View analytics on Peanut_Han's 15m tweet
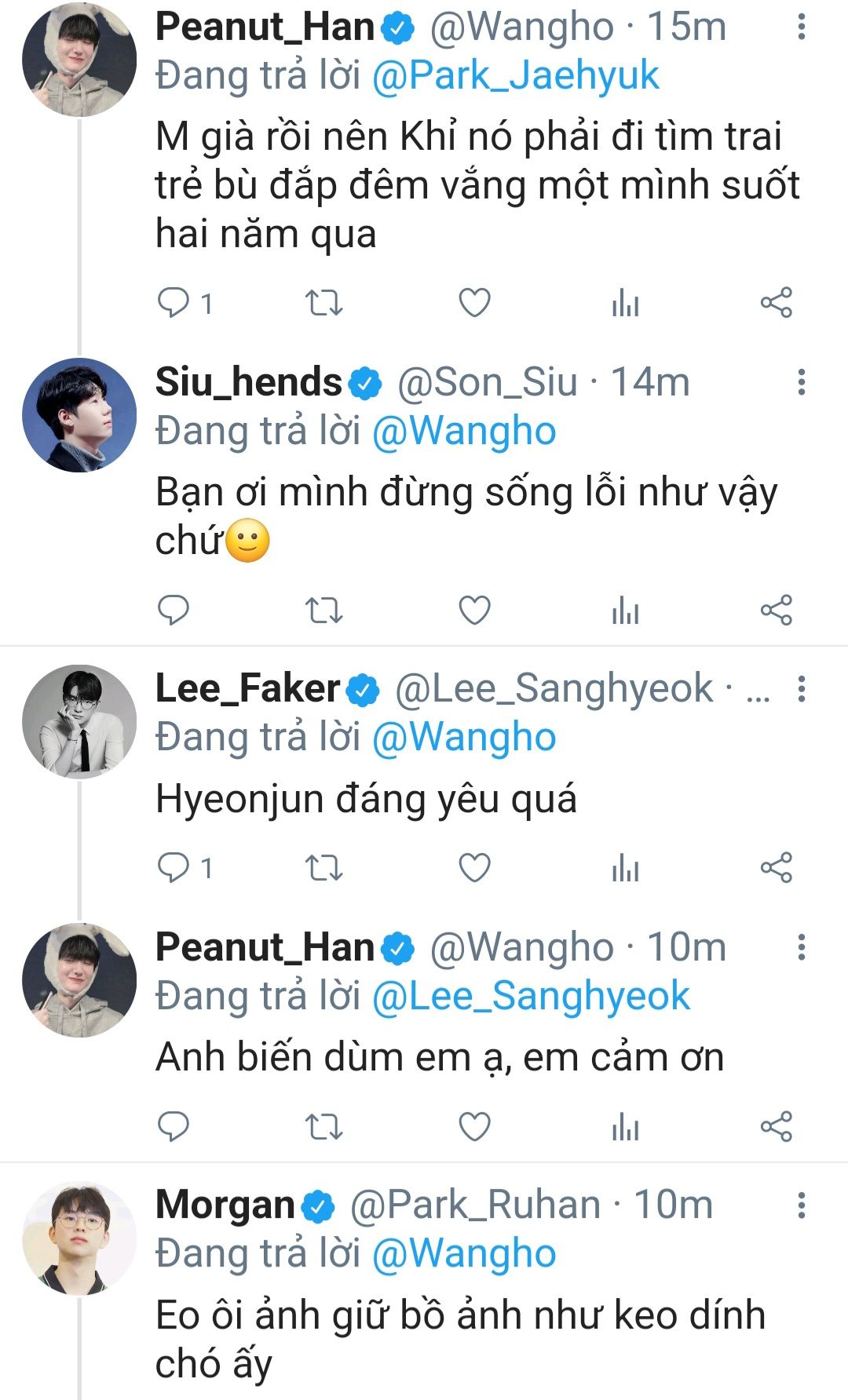 tap(625, 303)
